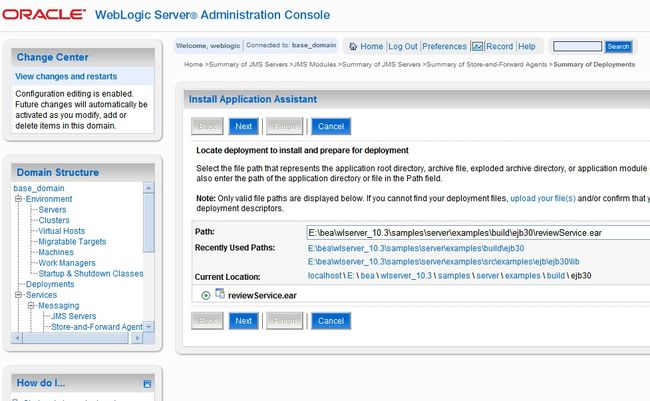Viewport: 650px width, 401px height.
Task: Click the Domain Structure vertical scrollbar thumb
Action: [149, 223]
